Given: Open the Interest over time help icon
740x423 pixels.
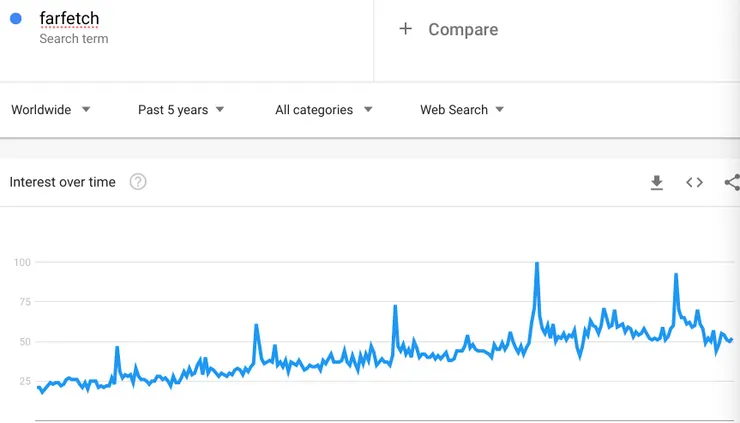Looking at the screenshot, I should click(138, 182).
